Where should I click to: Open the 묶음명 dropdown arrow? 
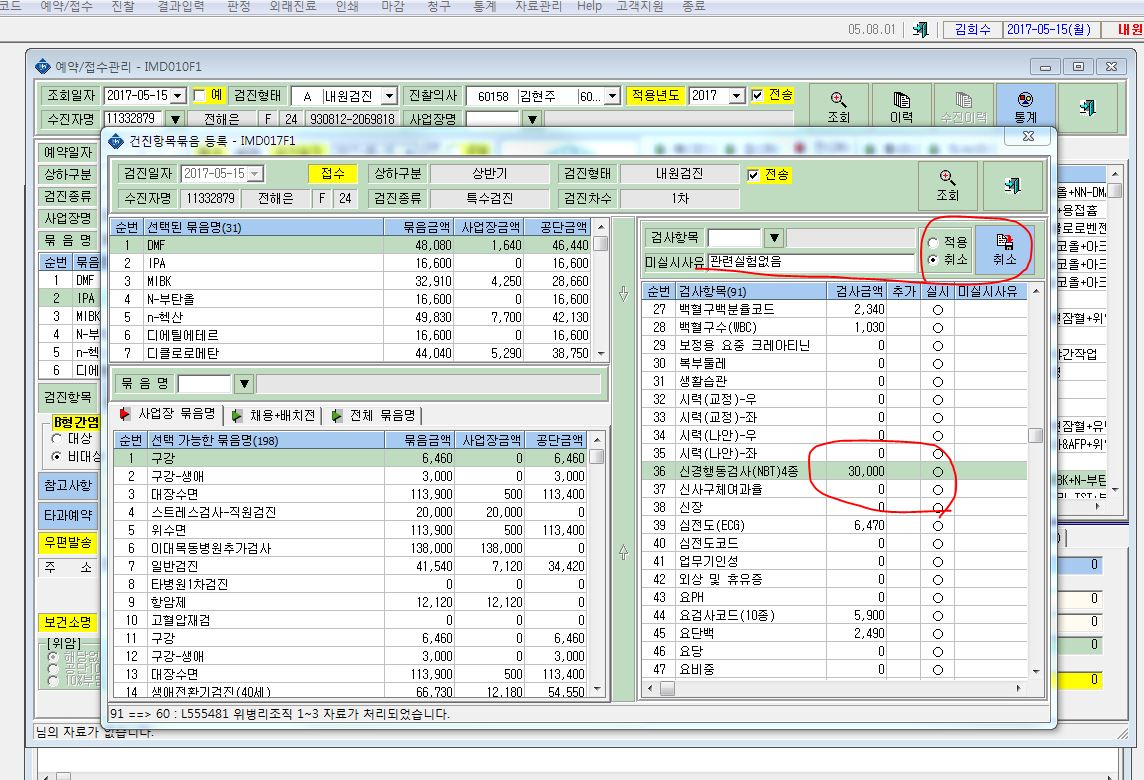244,384
